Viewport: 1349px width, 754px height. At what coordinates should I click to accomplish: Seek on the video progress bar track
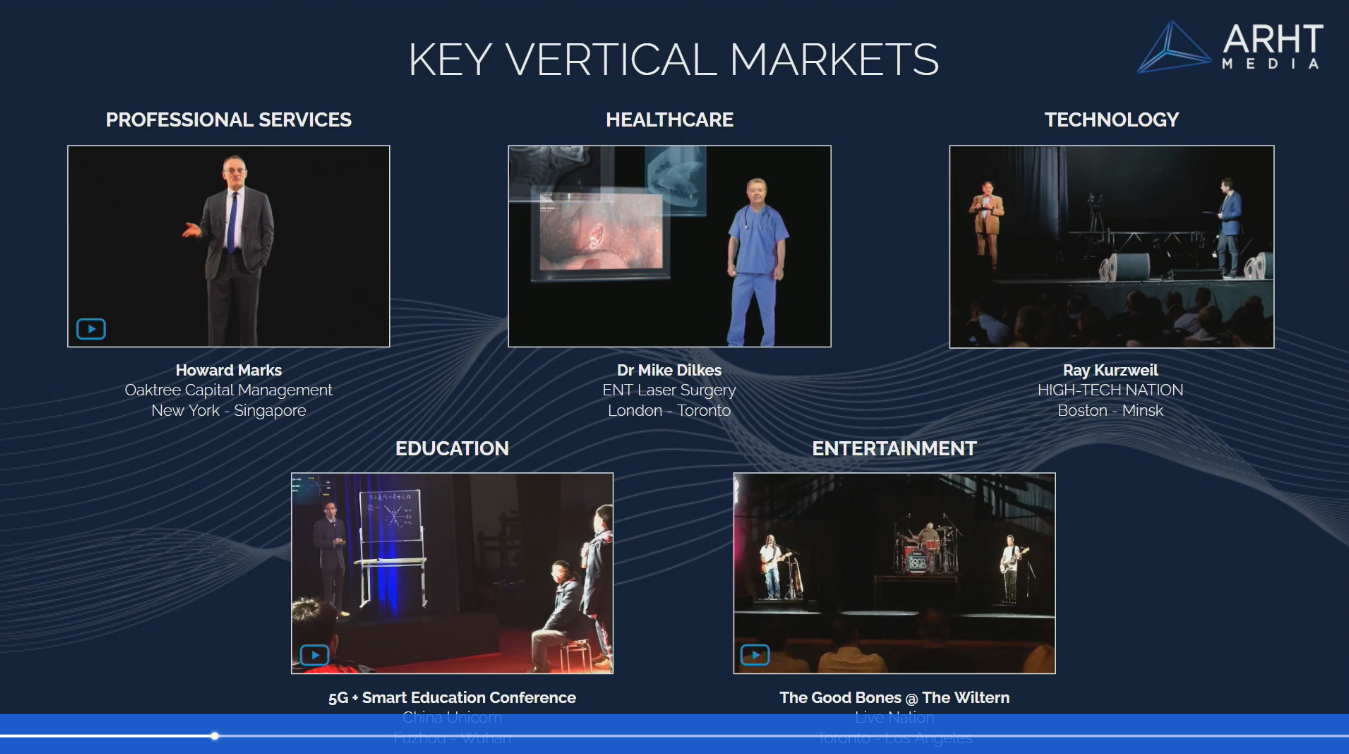(674, 736)
